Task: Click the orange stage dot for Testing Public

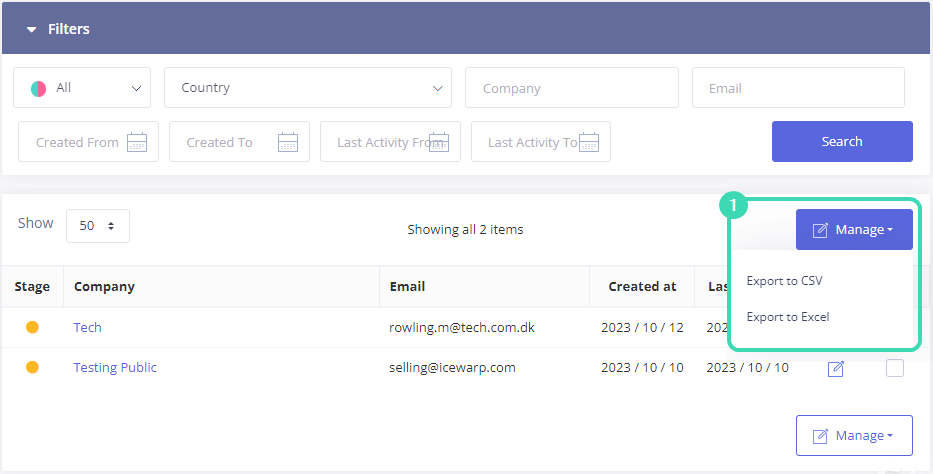Action: [x=32, y=367]
